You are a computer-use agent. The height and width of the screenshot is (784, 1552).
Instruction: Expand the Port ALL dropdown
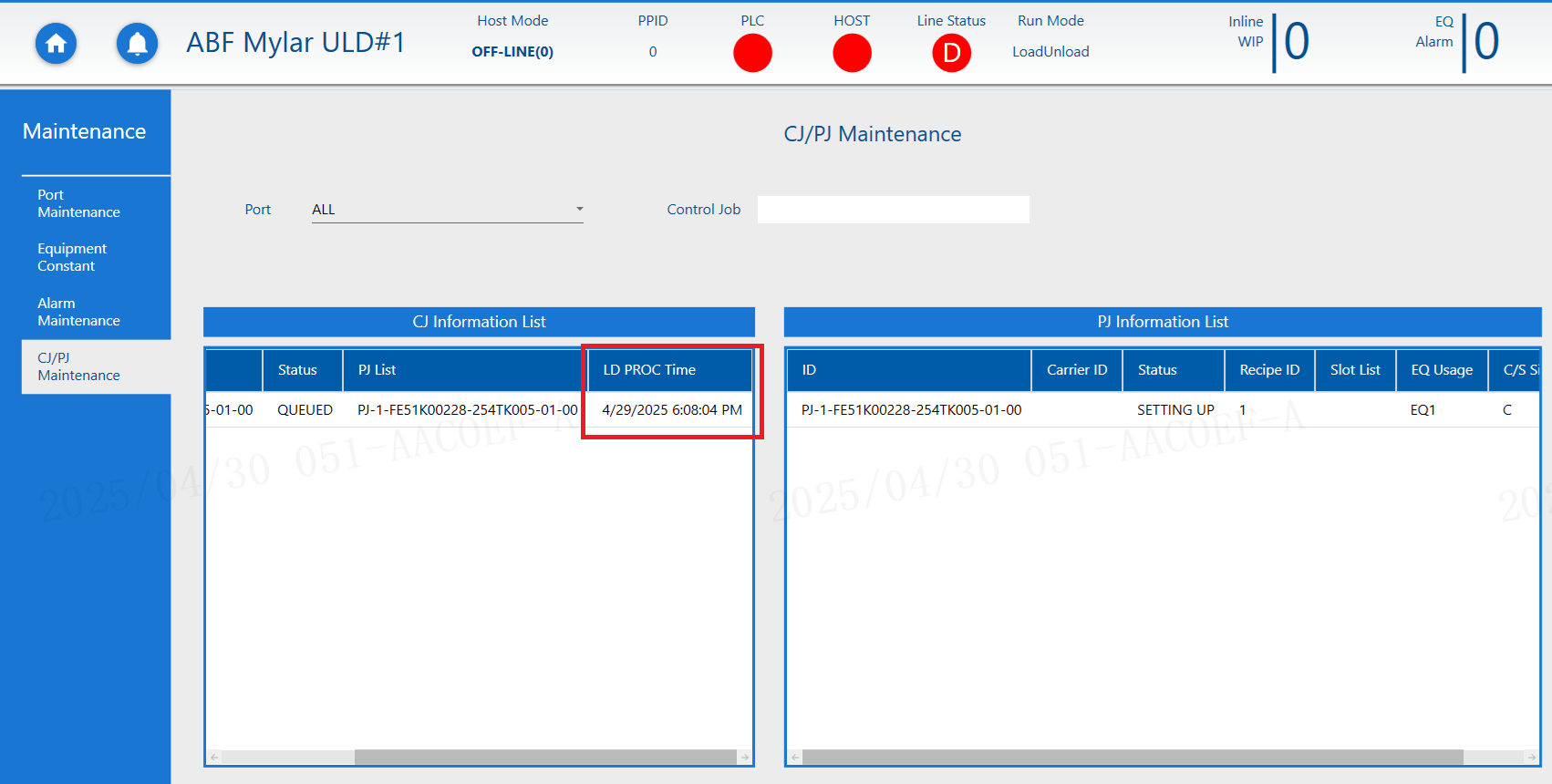point(578,210)
